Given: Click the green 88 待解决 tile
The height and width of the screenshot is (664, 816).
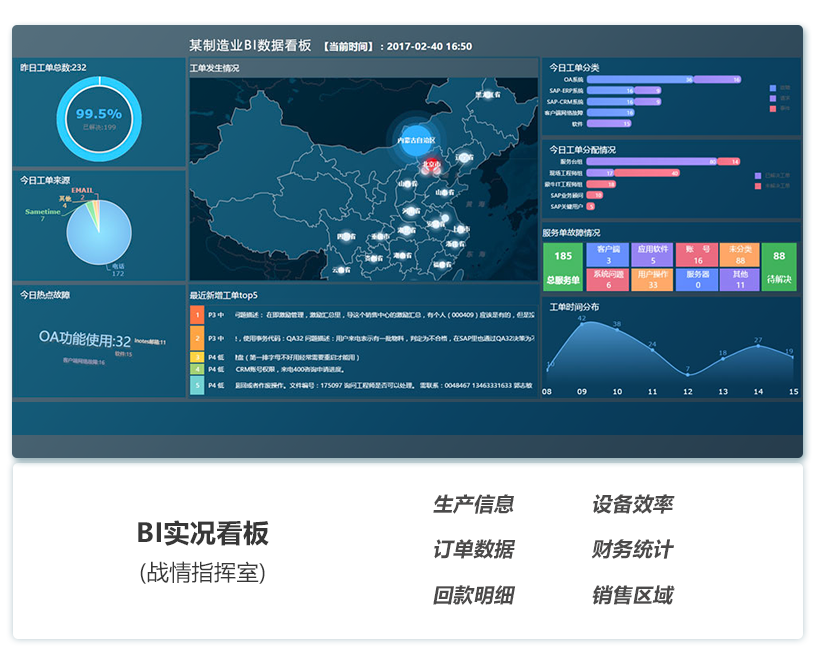Looking at the screenshot, I should pyautogui.click(x=779, y=267).
